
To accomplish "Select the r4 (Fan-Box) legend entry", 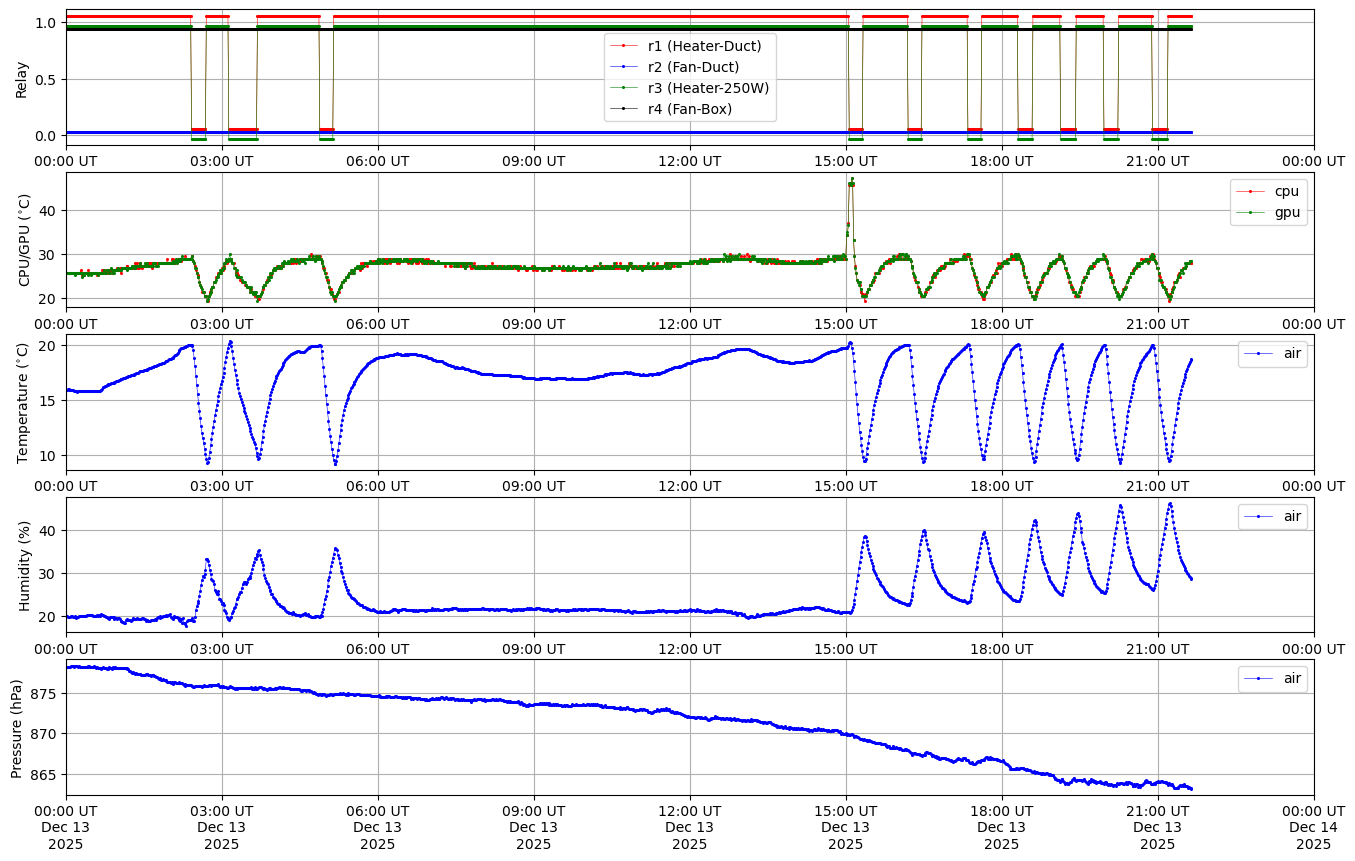I will click(x=689, y=109).
